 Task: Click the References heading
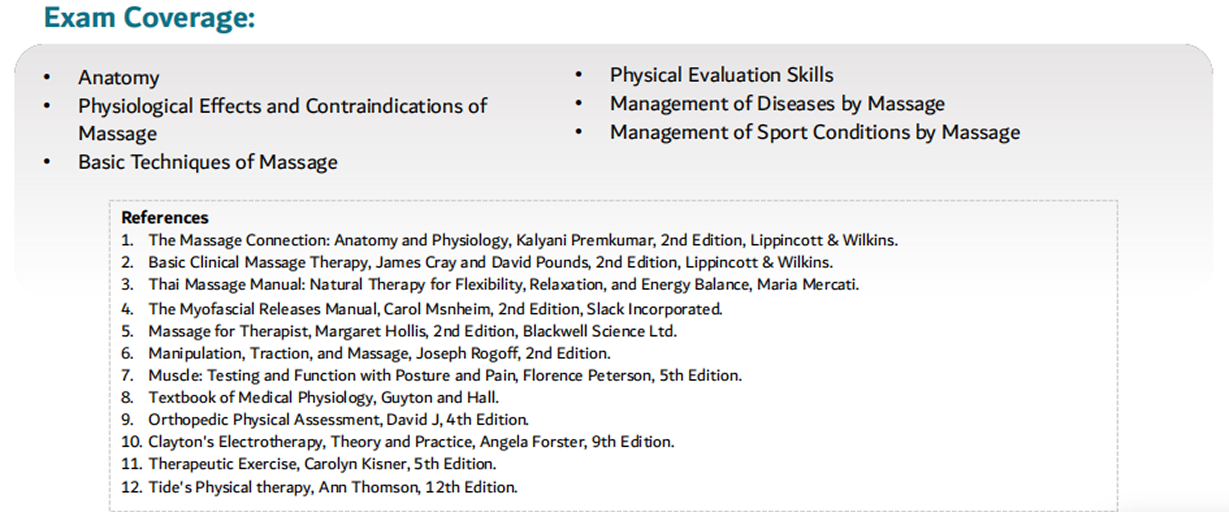coord(165,217)
